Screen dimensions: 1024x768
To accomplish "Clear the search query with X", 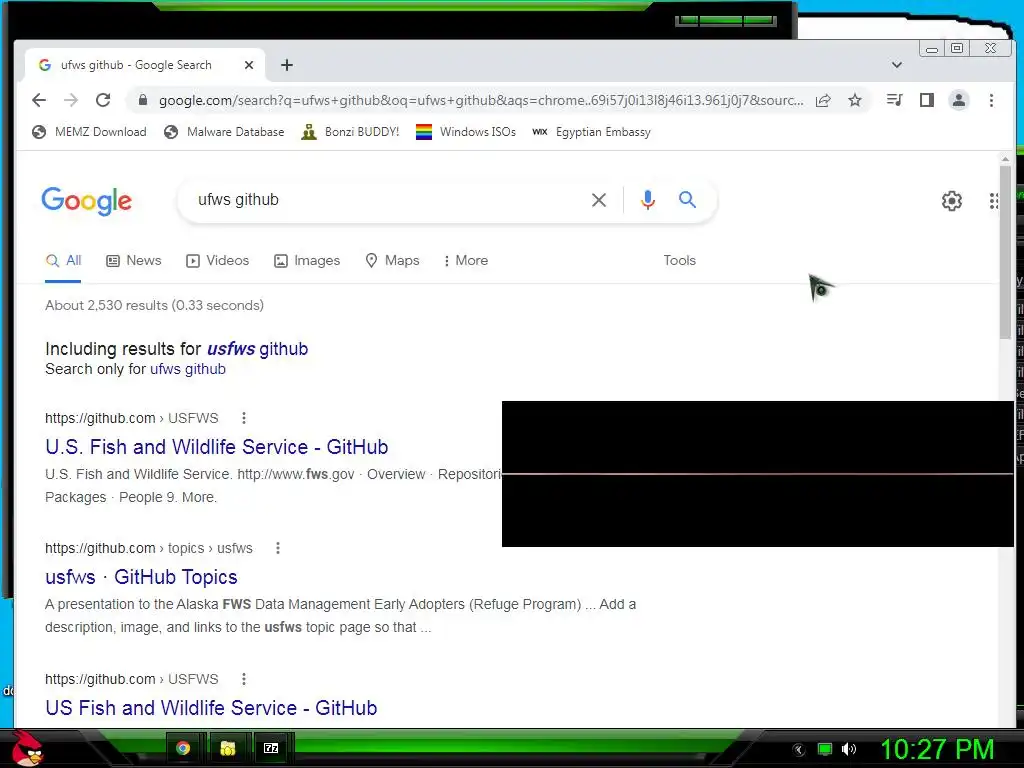I will click(x=599, y=200).
